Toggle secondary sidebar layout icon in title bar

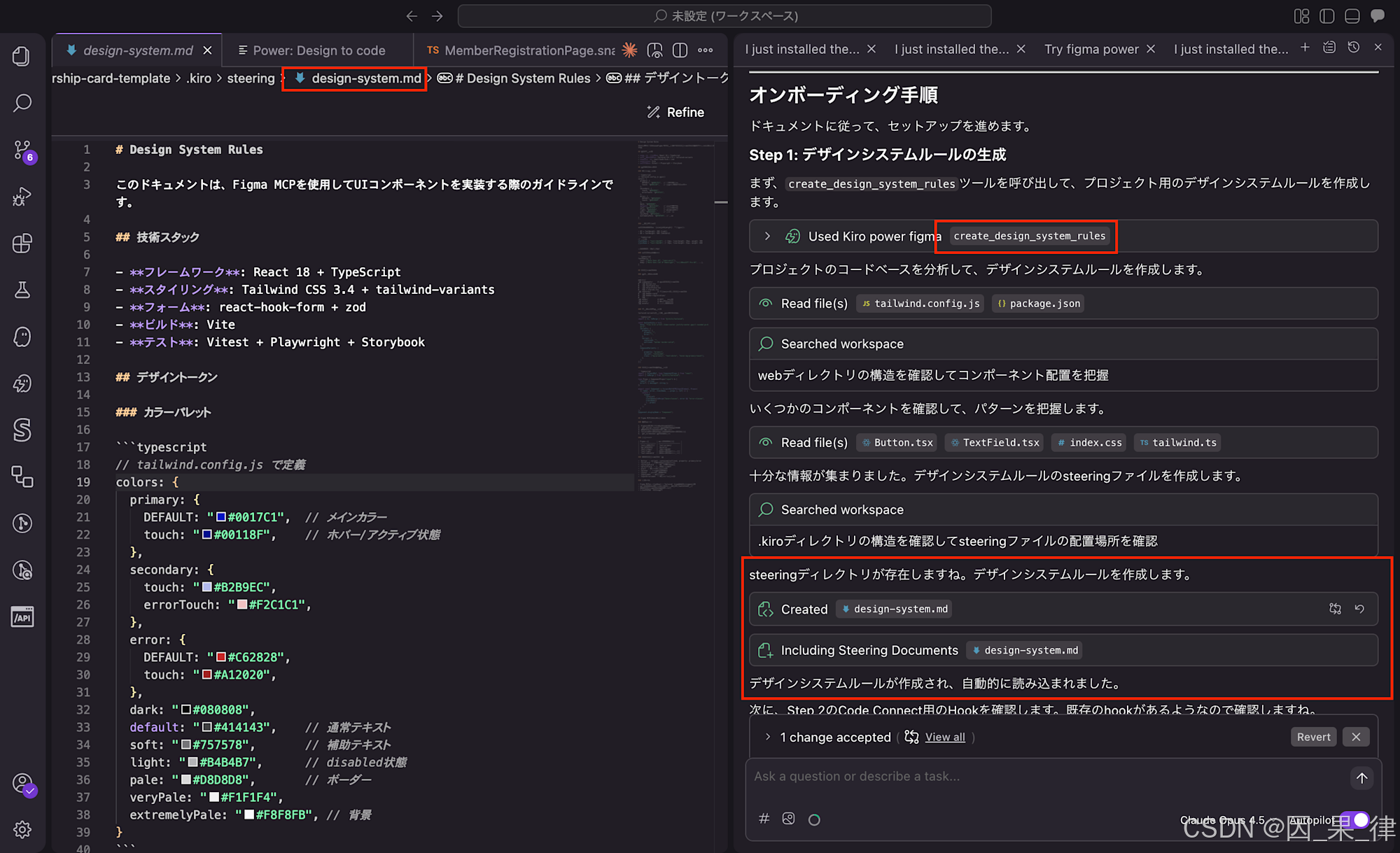pos(1326,15)
